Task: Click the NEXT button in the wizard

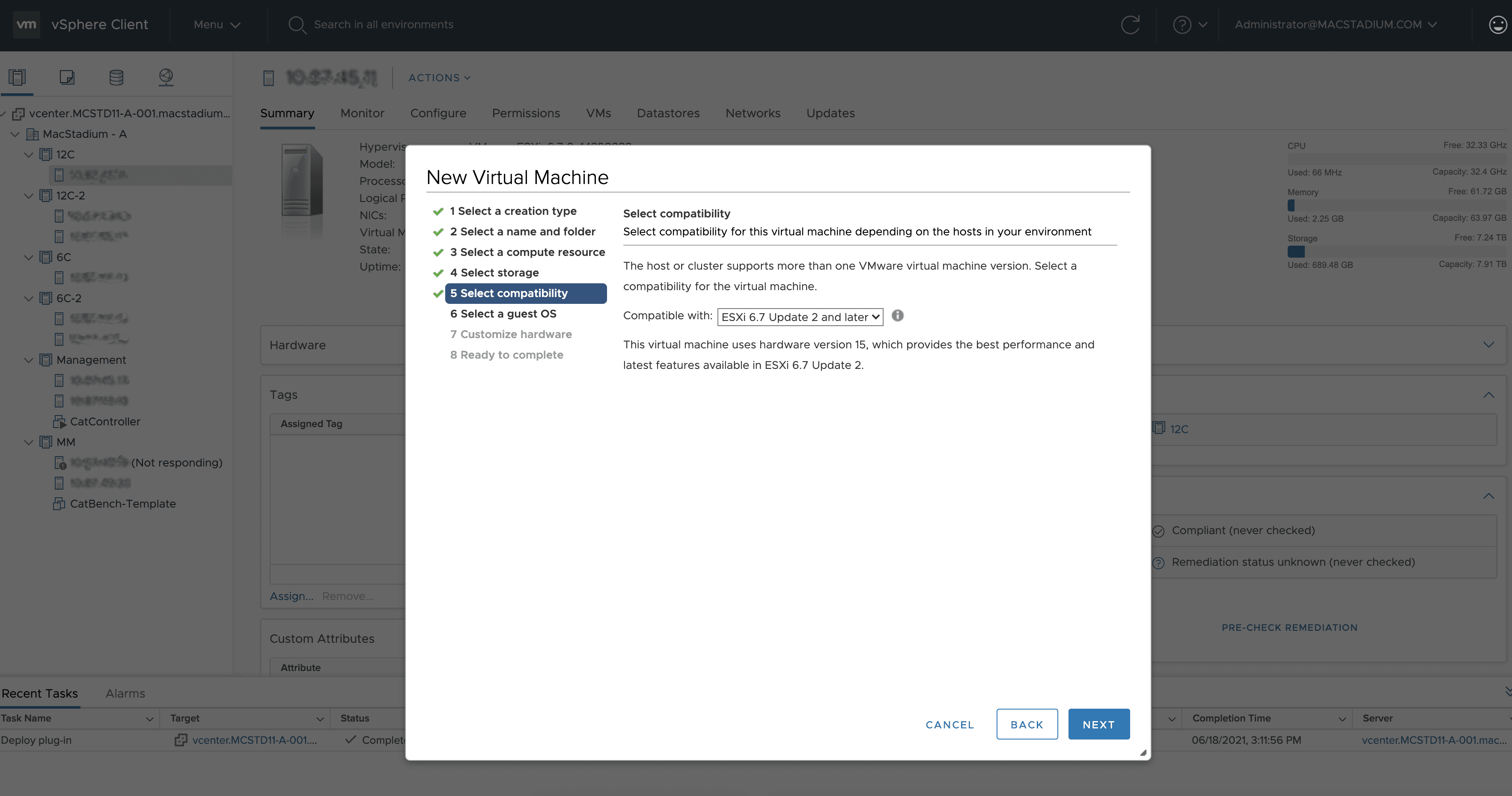Action: 1098,724
